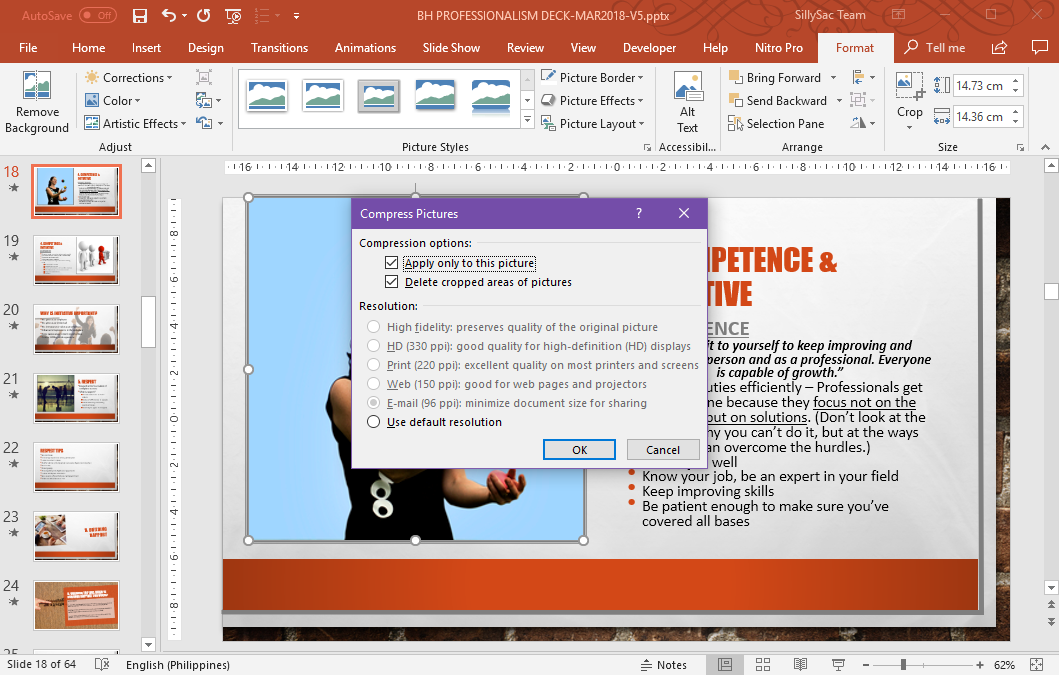Click the Crop tool icon
Image resolution: width=1059 pixels, height=675 pixels.
(909, 86)
